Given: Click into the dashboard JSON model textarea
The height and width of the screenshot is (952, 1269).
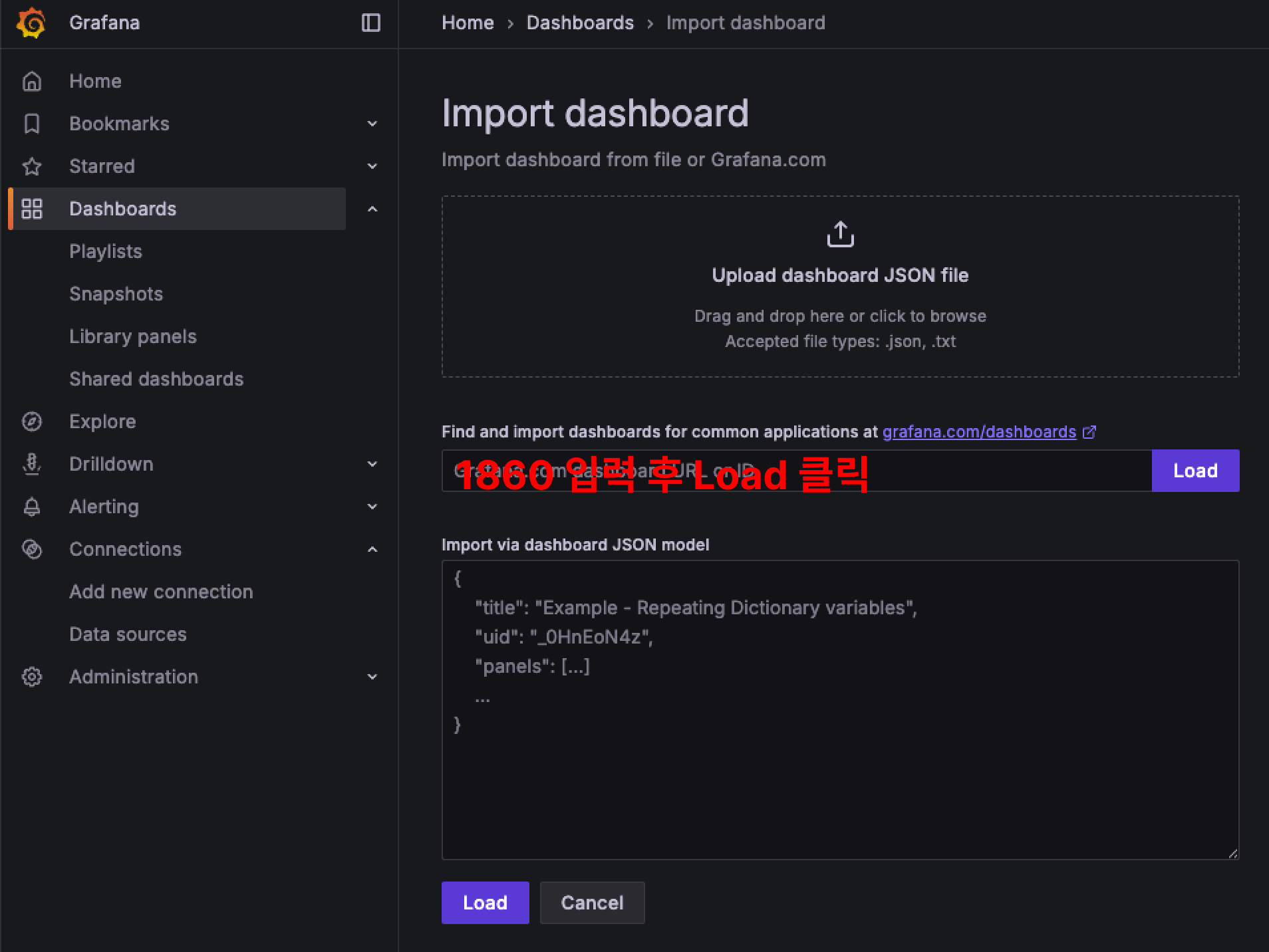Looking at the screenshot, I should pos(840,710).
